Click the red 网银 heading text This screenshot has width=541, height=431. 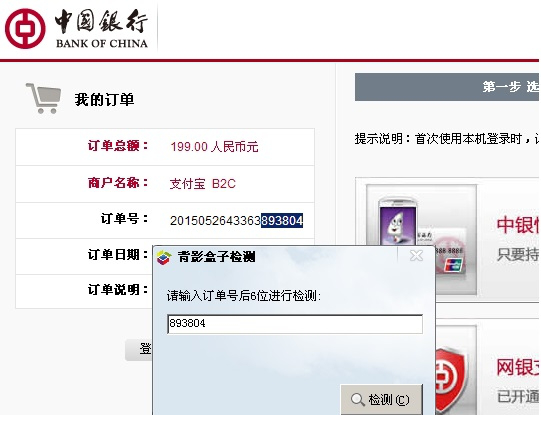pyautogui.click(x=518, y=367)
